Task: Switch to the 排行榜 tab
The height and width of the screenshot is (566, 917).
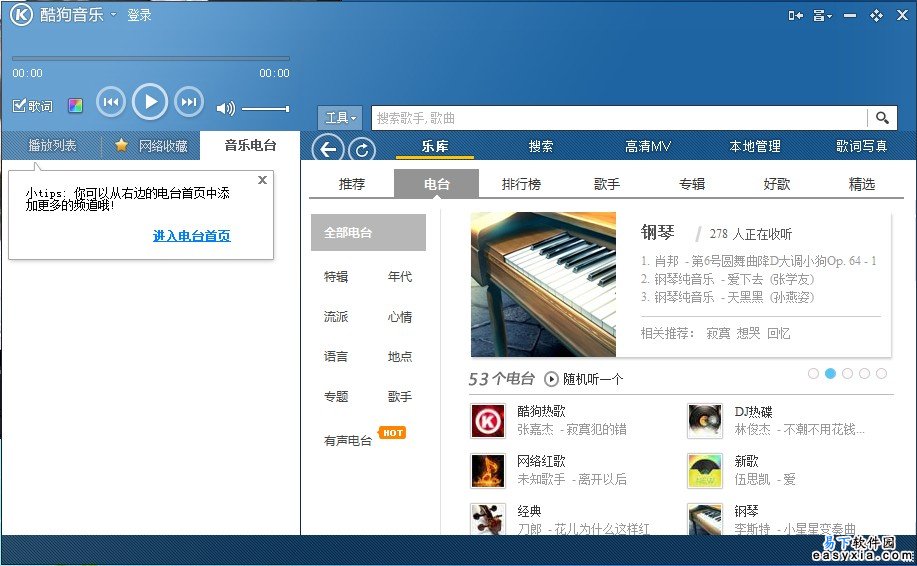Action: pyautogui.click(x=521, y=184)
